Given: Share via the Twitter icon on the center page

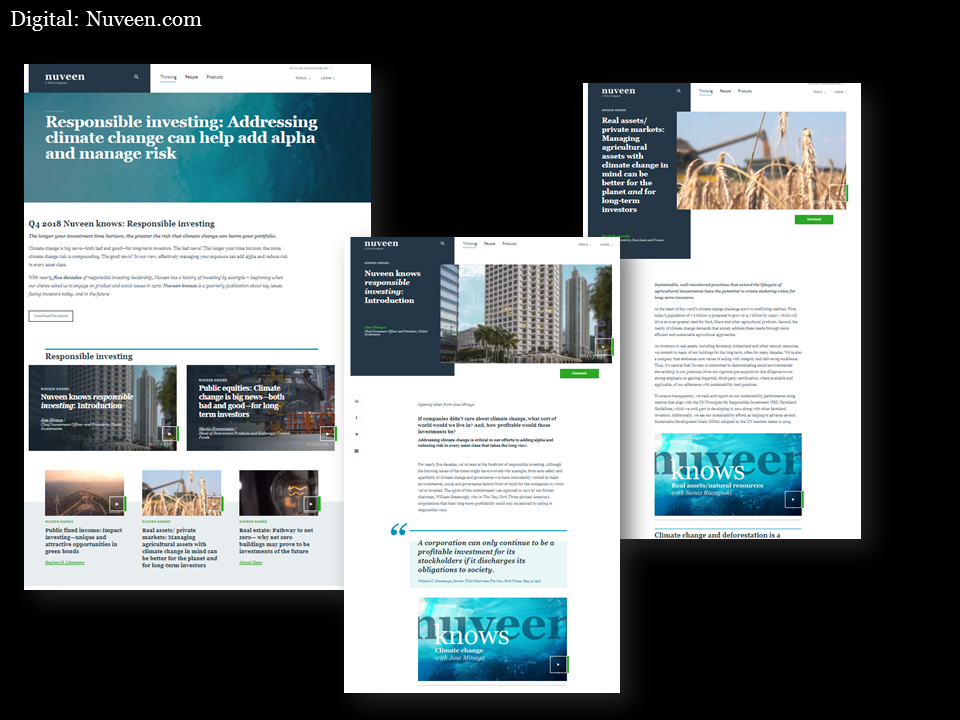Looking at the screenshot, I should click(x=356, y=435).
